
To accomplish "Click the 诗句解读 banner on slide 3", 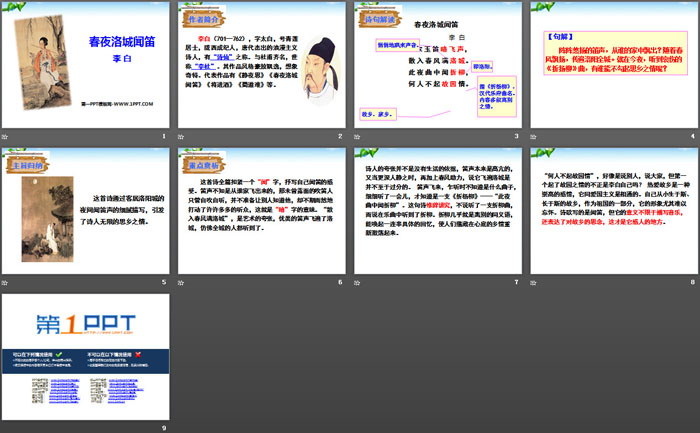I will pos(379,19).
